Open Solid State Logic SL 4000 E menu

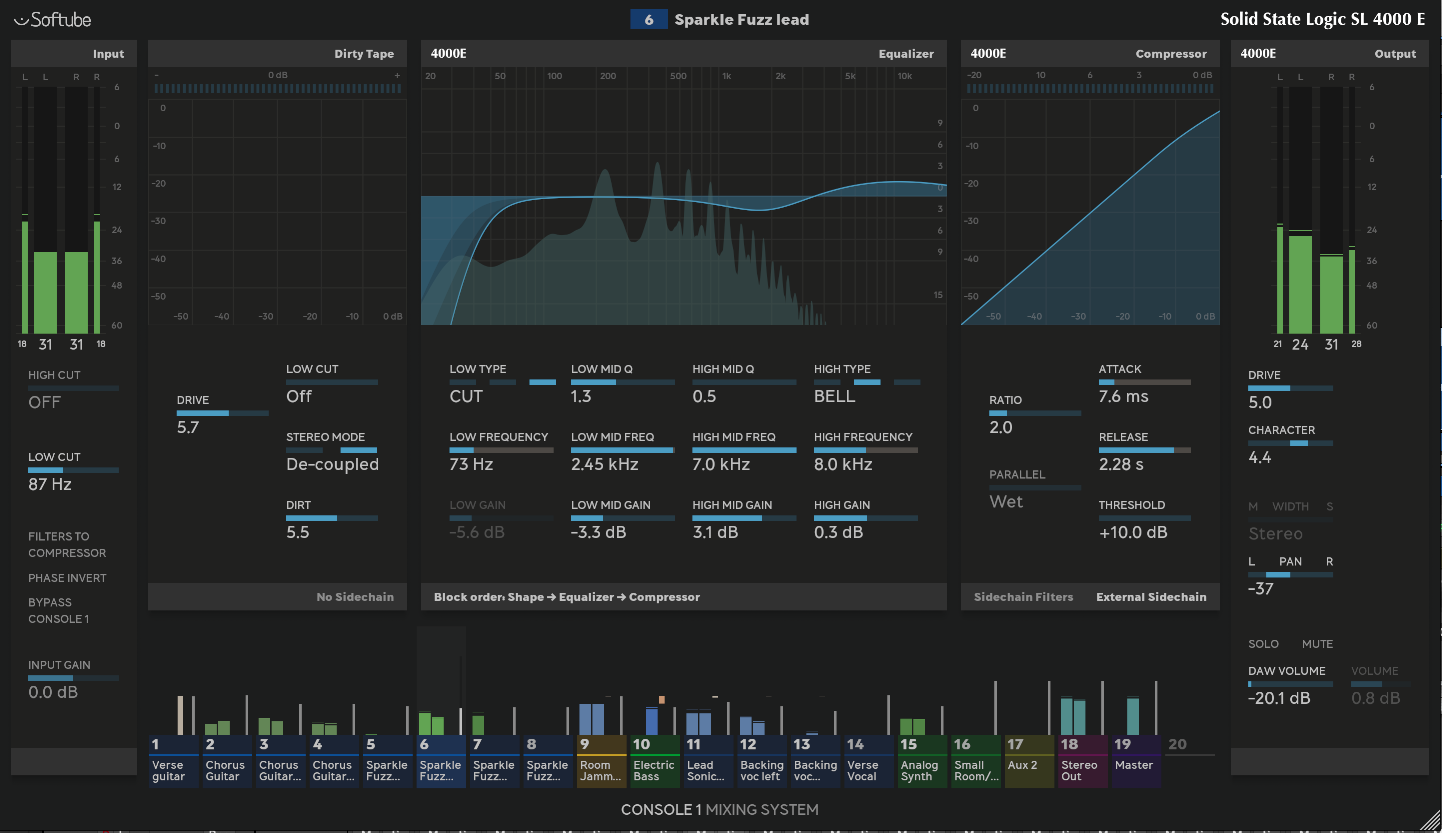[x=1322, y=19]
